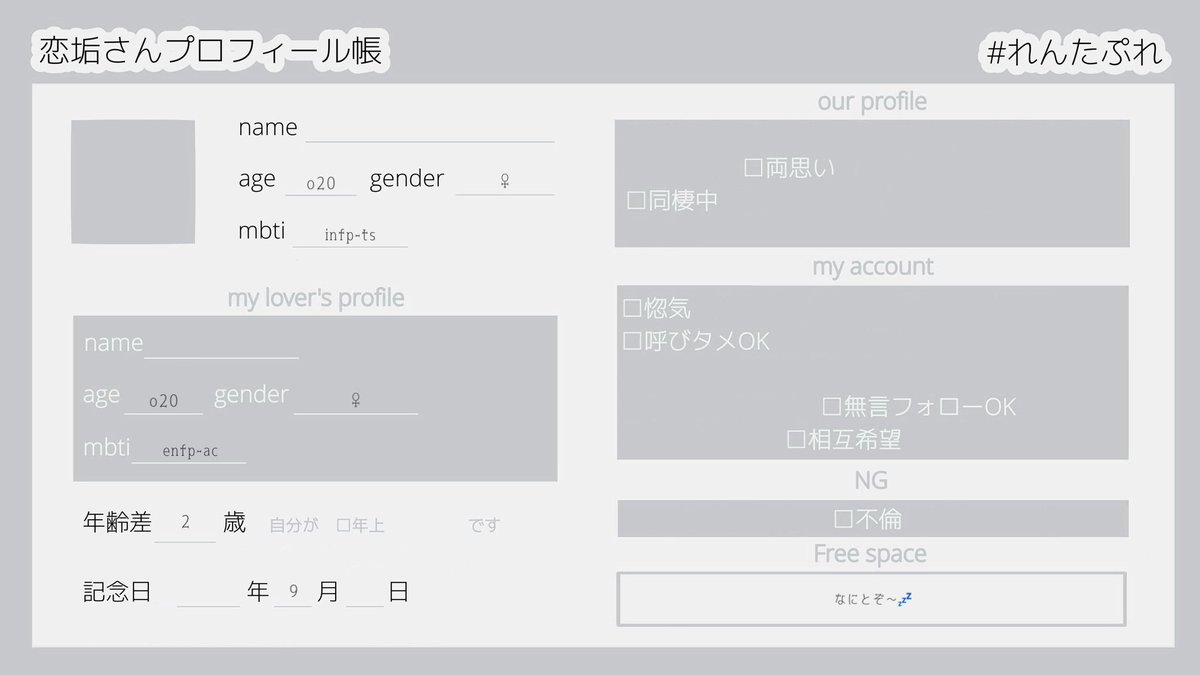Click the 年齢差 label
Viewport: 1200px width, 675px height.
(117, 522)
